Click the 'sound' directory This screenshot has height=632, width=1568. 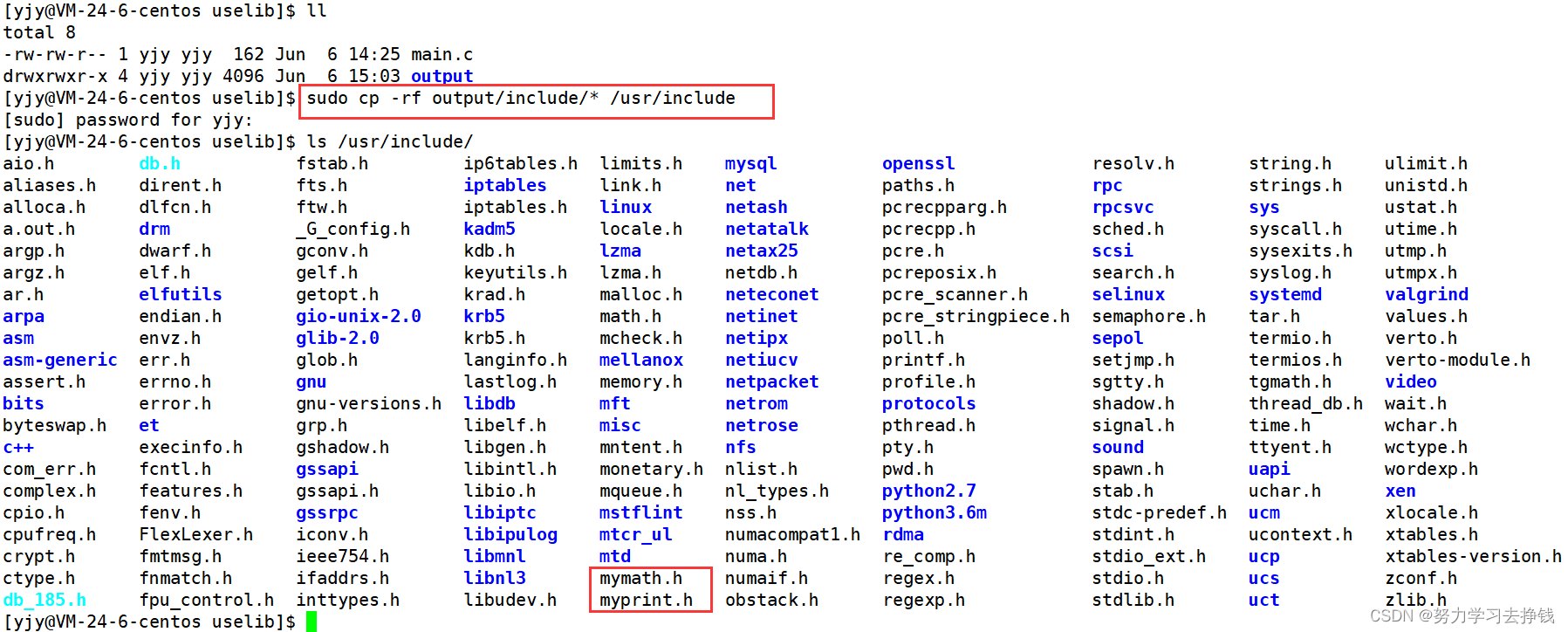tap(1118, 448)
